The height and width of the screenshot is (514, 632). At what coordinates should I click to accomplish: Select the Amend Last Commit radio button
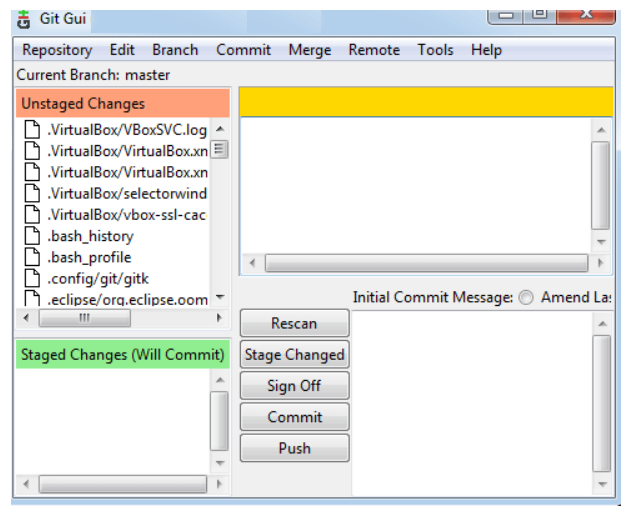(x=526, y=298)
